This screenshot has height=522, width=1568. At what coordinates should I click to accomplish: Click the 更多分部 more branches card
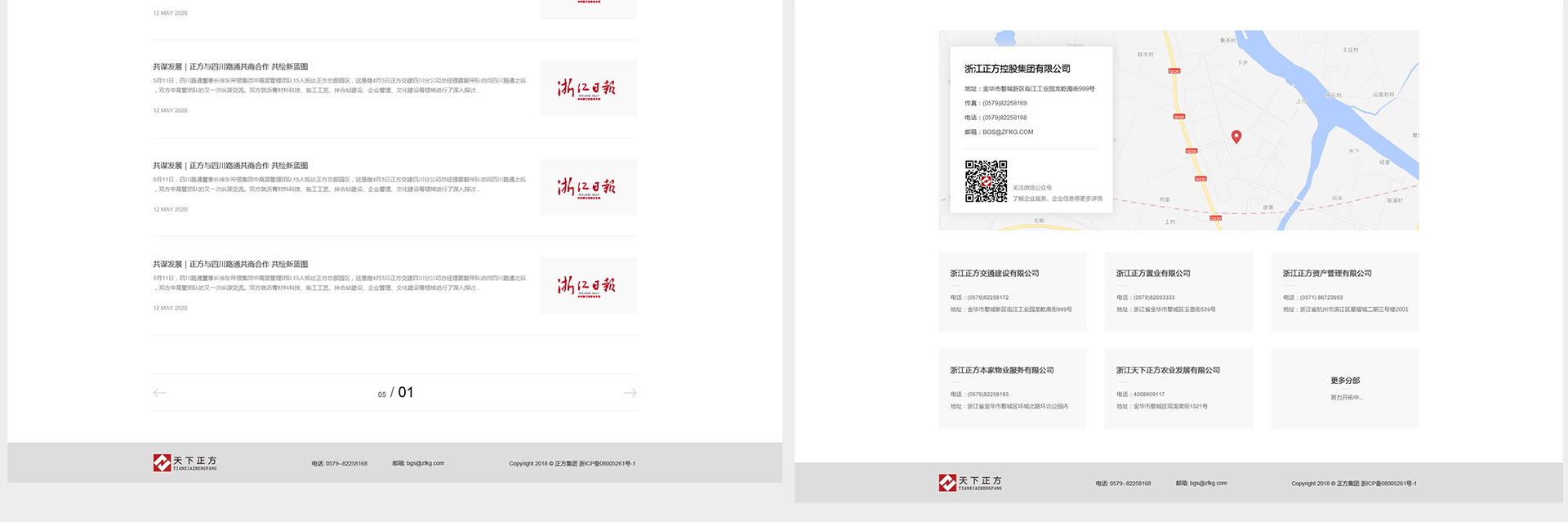pos(1344,389)
